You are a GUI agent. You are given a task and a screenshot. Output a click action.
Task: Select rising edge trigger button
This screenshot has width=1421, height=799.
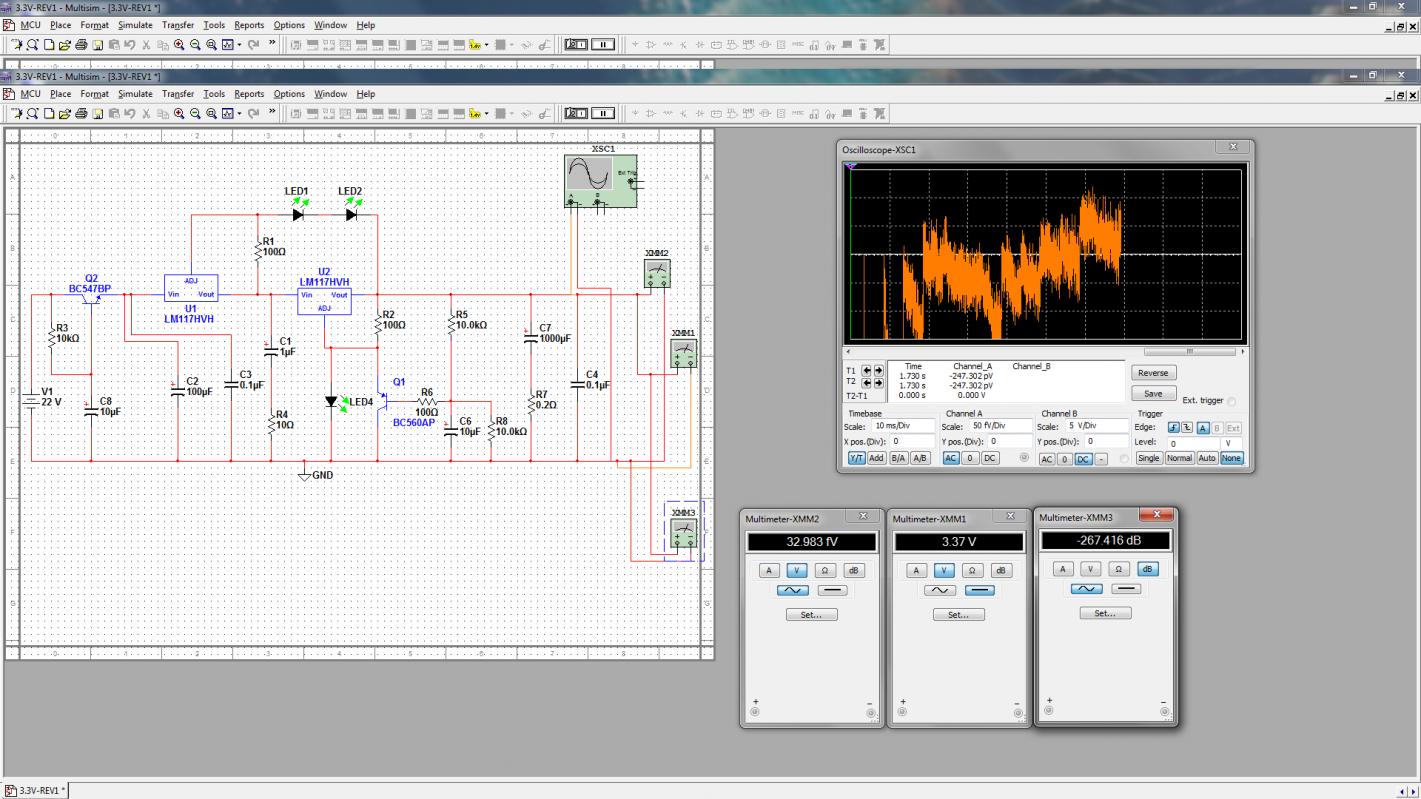pyautogui.click(x=1174, y=427)
